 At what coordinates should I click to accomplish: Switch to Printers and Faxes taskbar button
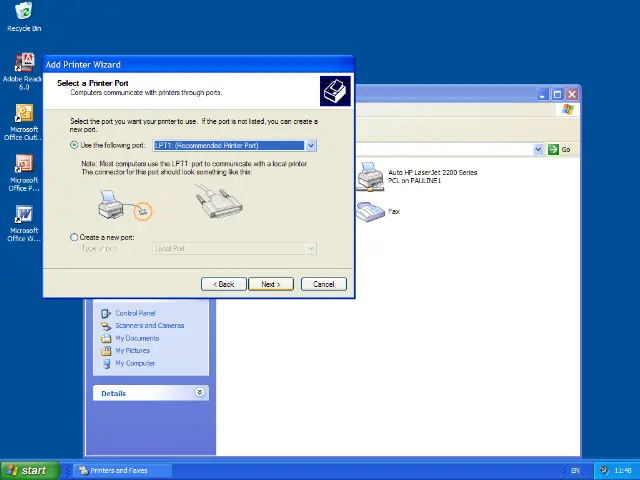(122, 470)
